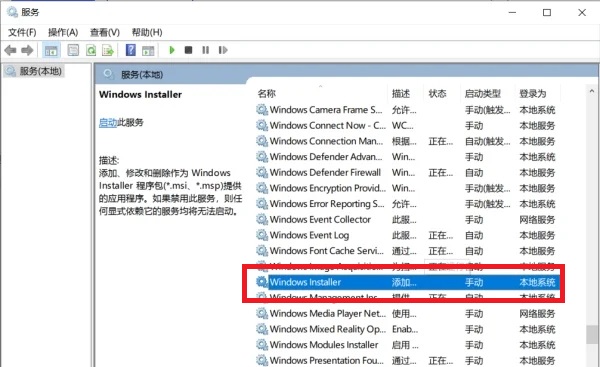Select Windows Event Collector service name
The image size is (600, 367).
pos(320,220)
